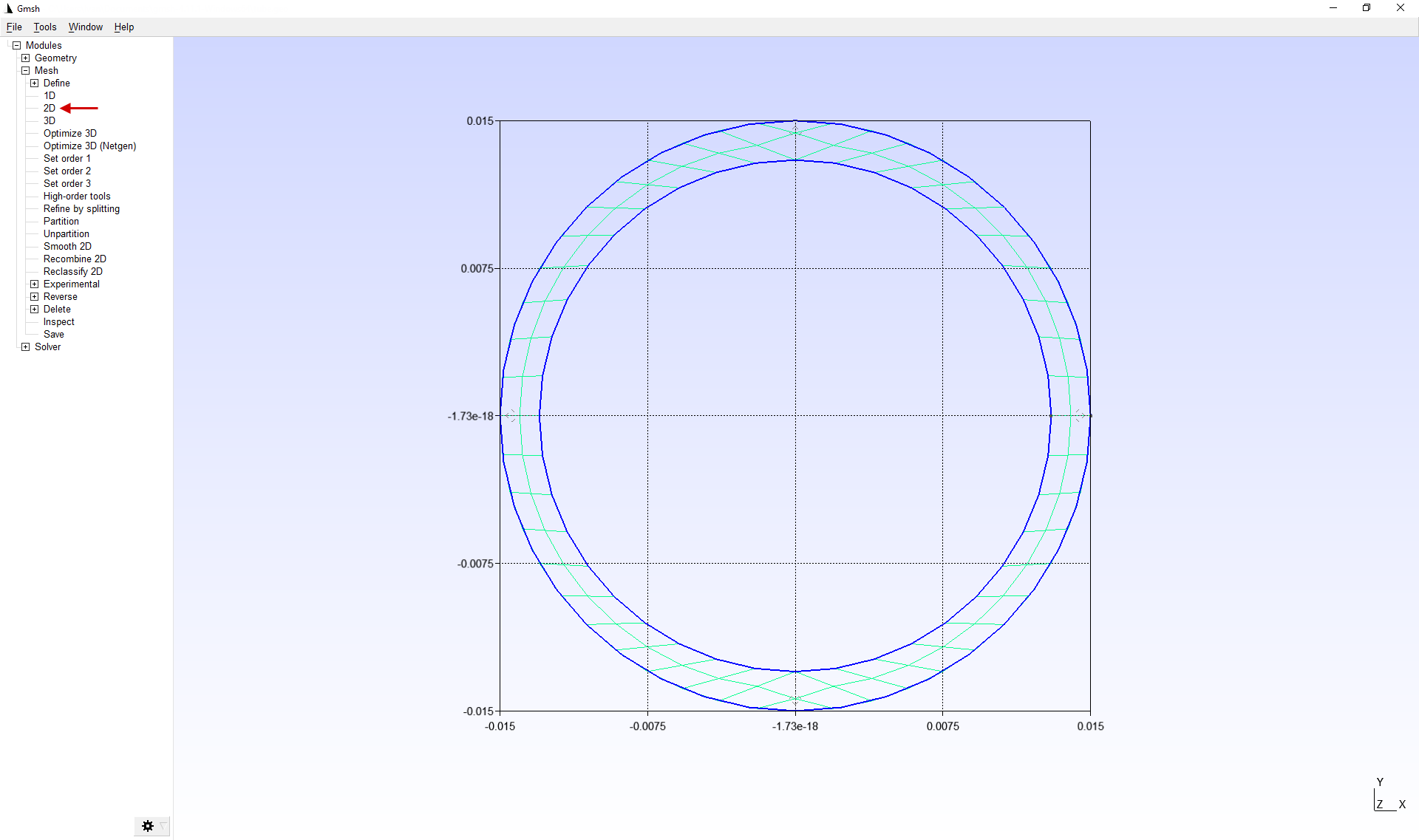Run Recombine 2D on the mesh
The height and width of the screenshot is (840, 1419).
click(75, 259)
